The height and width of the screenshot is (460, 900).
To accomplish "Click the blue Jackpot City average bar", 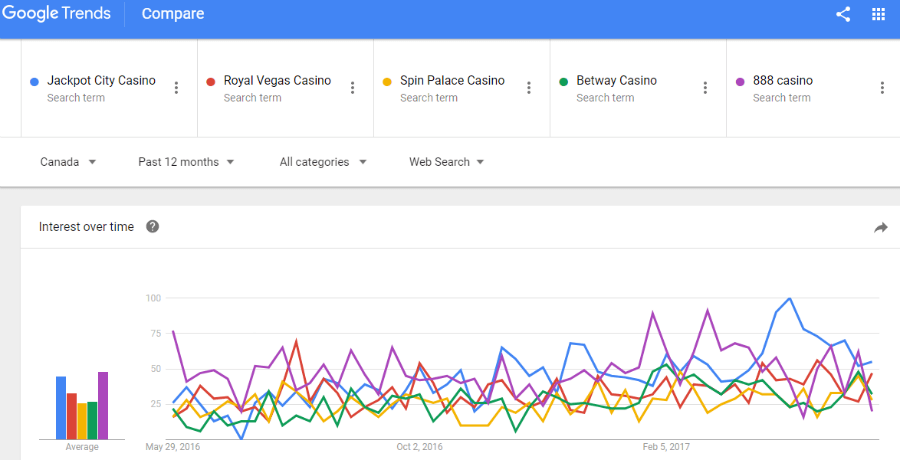I will (61, 408).
